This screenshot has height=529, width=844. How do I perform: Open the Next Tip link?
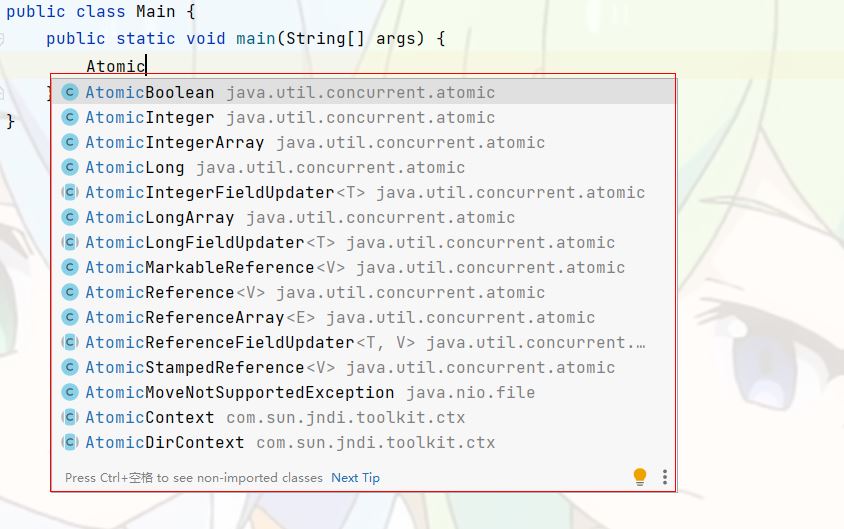[355, 478]
